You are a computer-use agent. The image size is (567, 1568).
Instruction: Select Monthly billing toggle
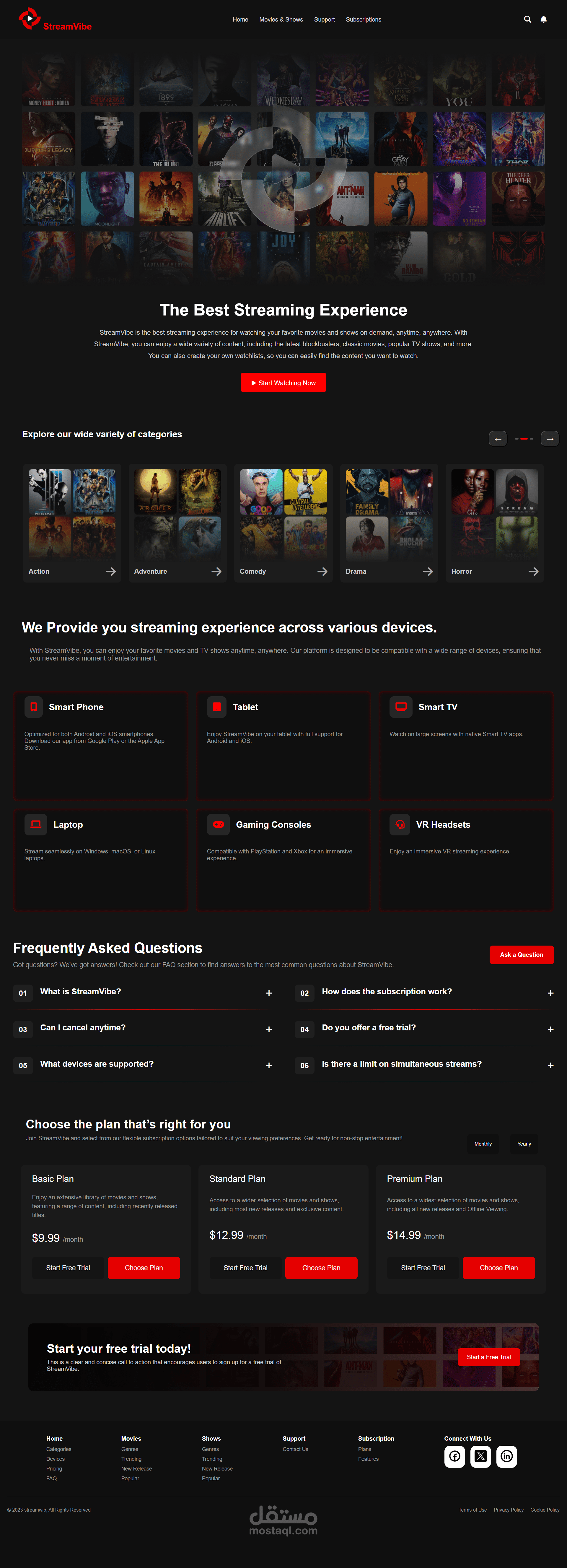(x=483, y=1144)
